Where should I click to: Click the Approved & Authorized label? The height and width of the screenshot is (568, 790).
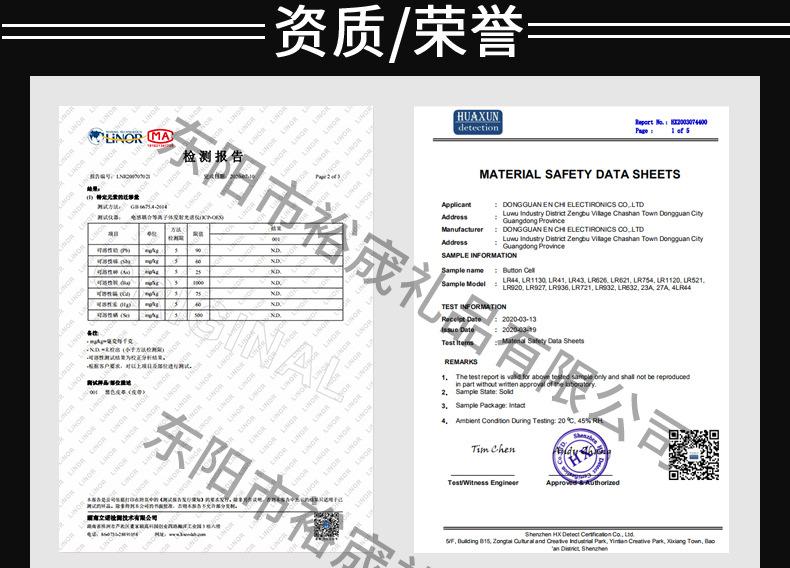(582, 483)
